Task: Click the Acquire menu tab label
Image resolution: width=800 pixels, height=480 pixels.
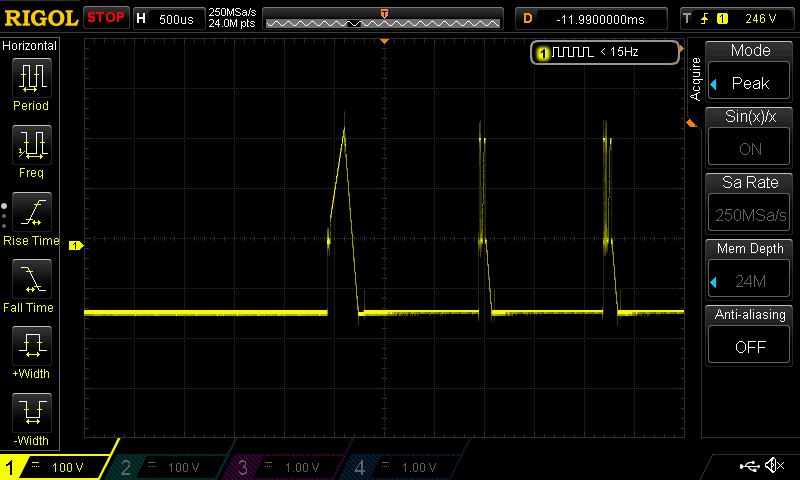Action: point(695,79)
